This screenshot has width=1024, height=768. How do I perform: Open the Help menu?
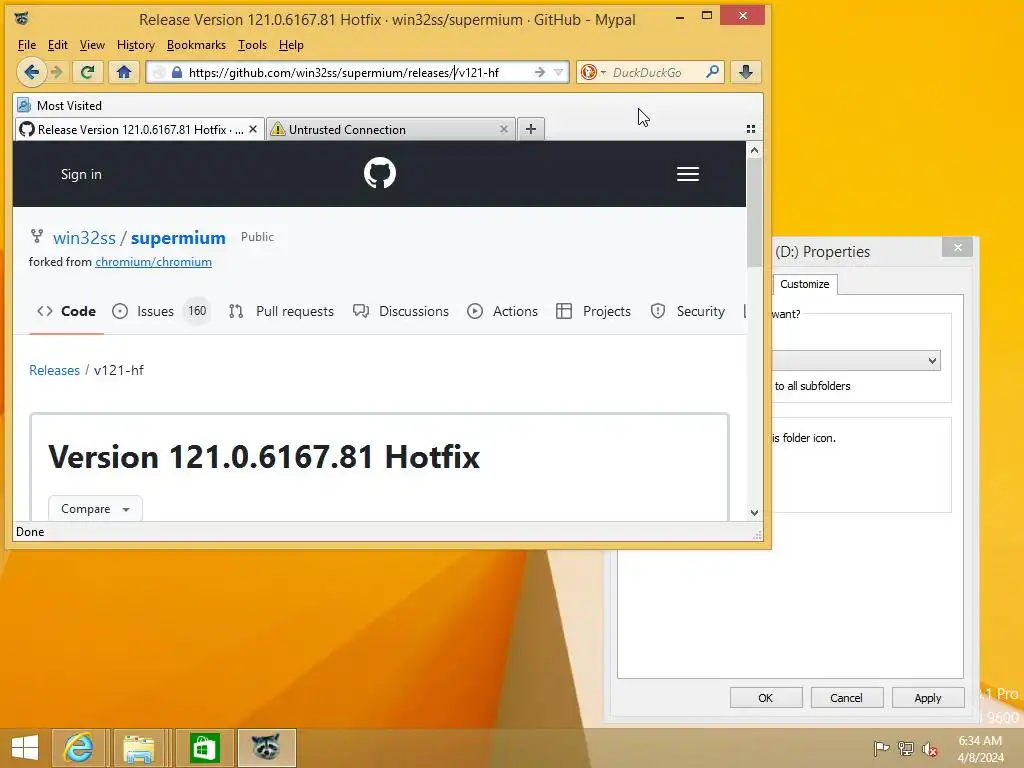click(x=291, y=45)
